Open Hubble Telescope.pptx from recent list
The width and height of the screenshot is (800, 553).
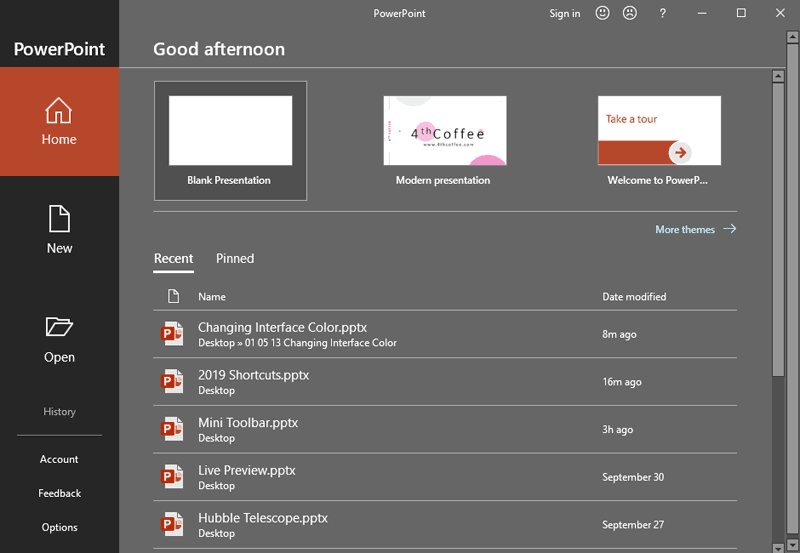click(445, 524)
